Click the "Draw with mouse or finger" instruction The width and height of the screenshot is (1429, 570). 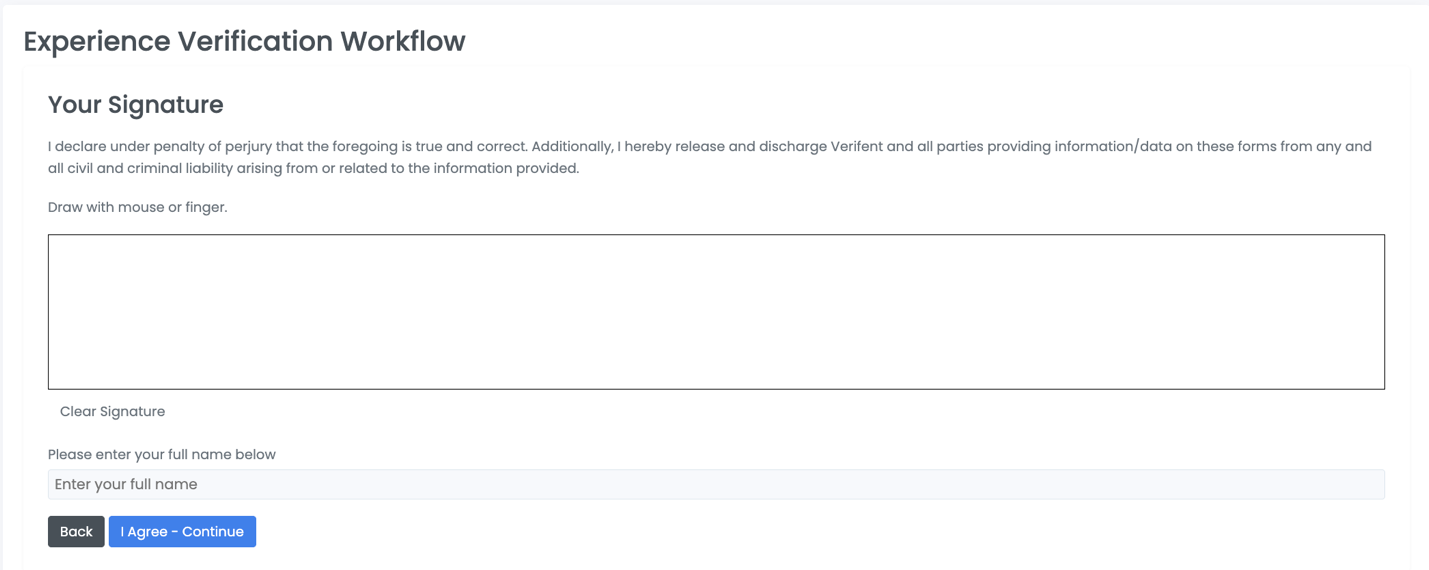coord(138,208)
